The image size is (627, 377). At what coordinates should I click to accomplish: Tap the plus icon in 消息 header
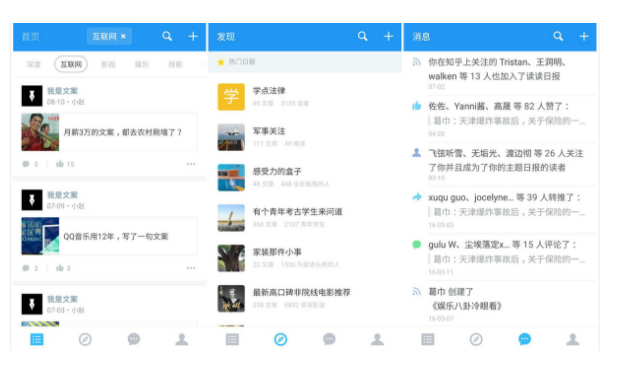584,36
